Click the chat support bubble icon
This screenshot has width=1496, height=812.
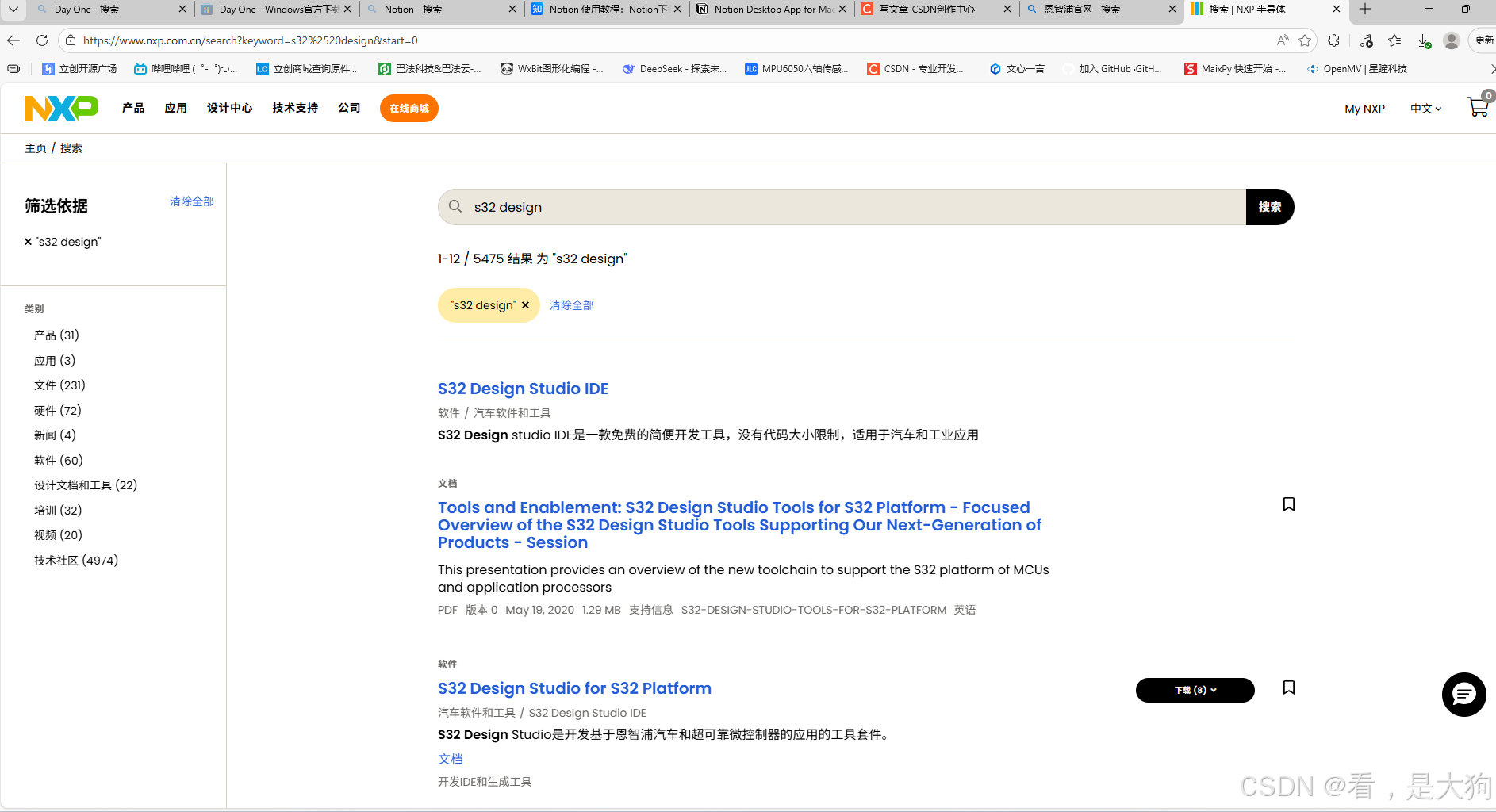point(1463,695)
